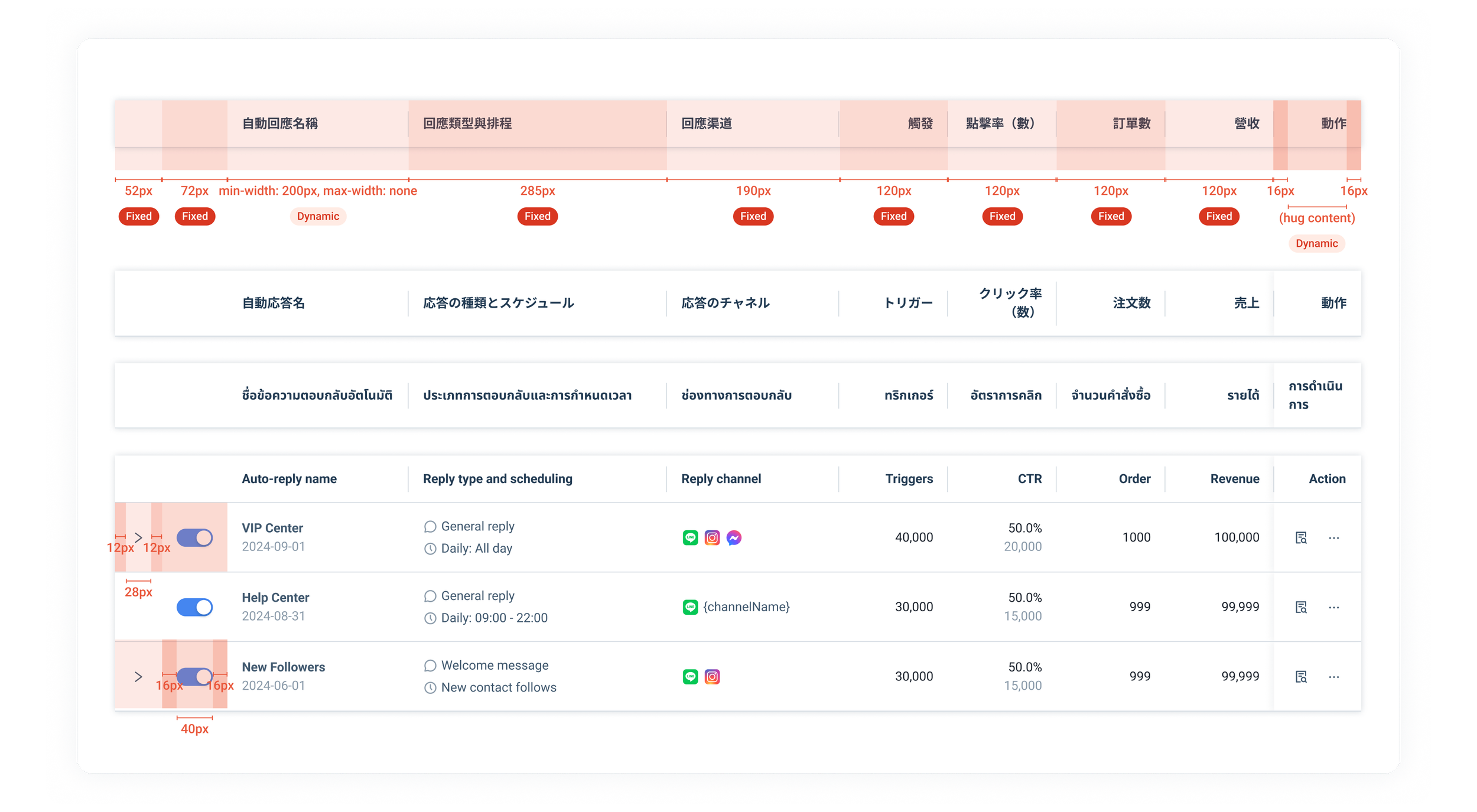Viewport: 1477px width, 812px height.
Task: Toggle VIP Center auto-reply switch
Action: tap(194, 537)
